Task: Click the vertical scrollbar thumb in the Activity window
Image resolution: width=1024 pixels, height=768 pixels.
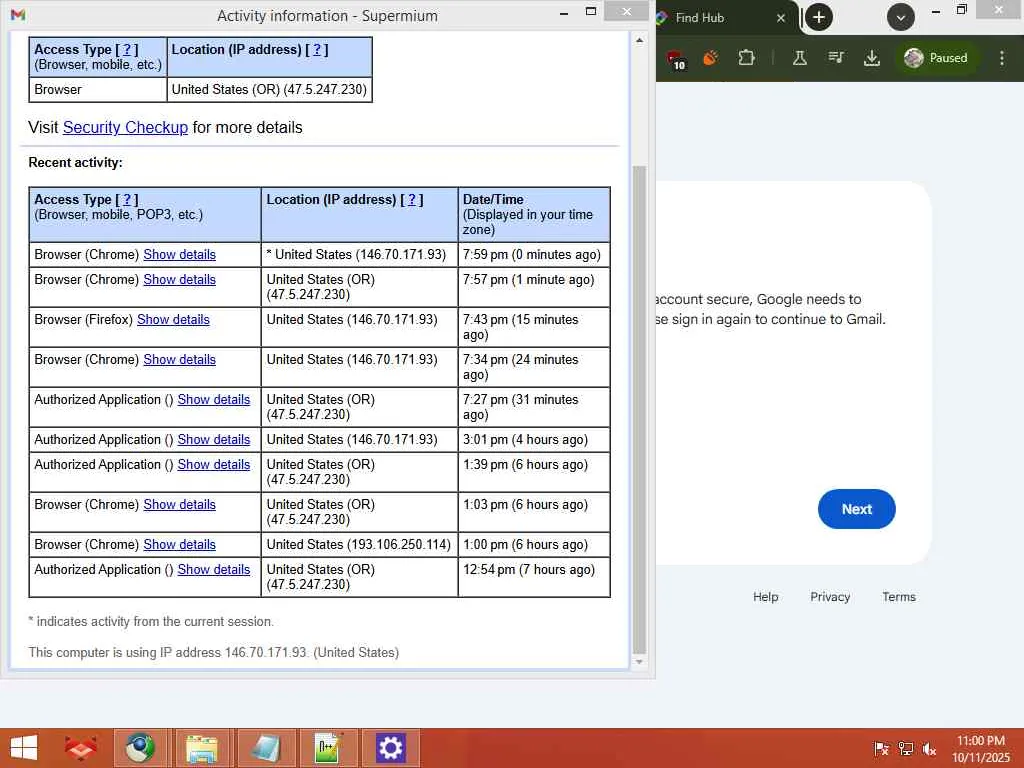Action: [x=639, y=409]
